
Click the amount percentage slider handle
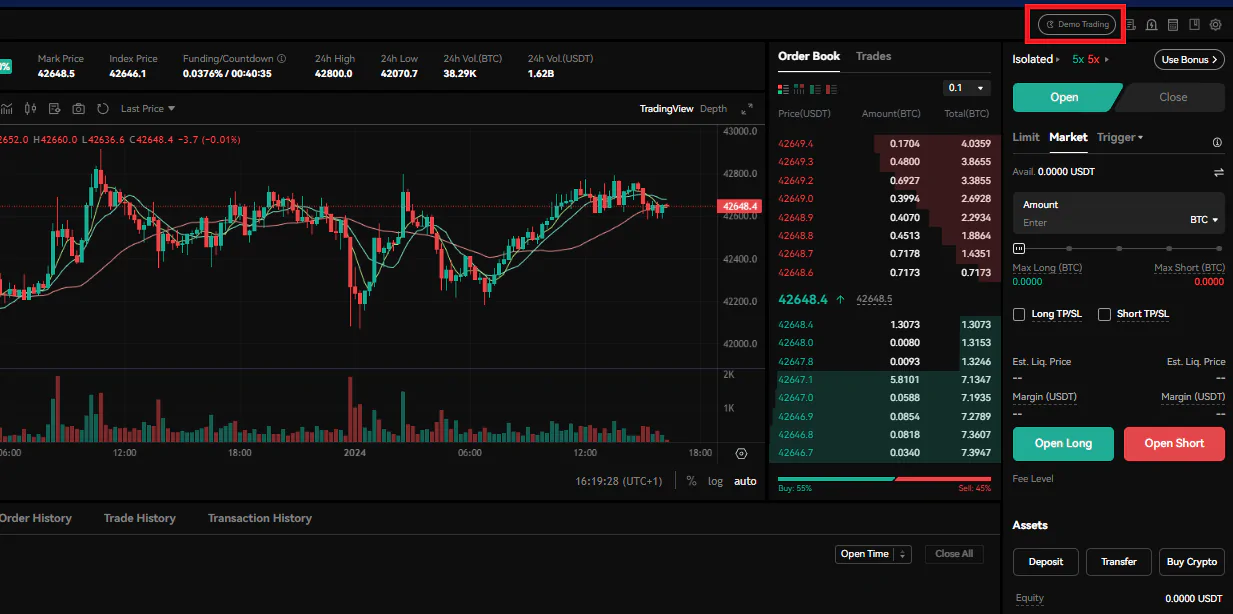pos(1019,248)
